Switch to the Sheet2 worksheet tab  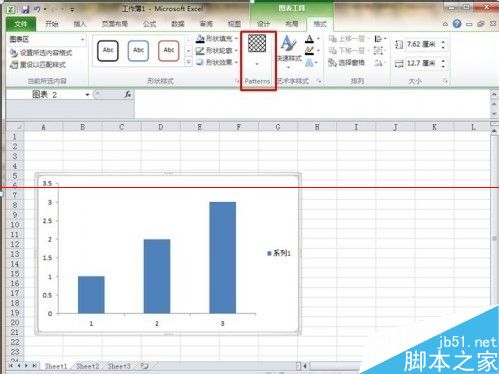(88, 366)
